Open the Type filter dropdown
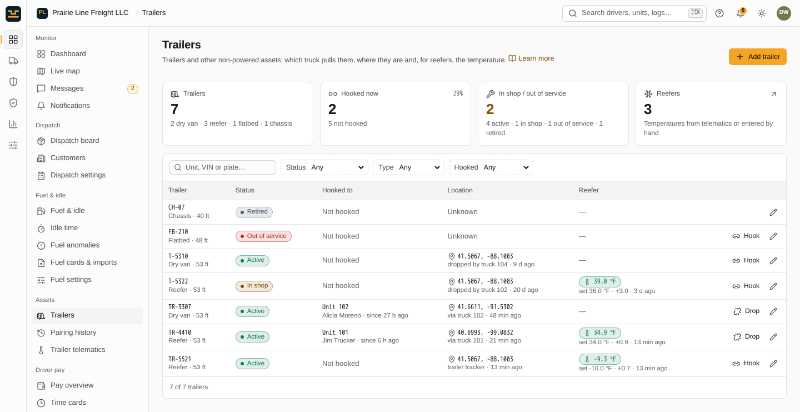The image size is (800, 412). (408, 167)
